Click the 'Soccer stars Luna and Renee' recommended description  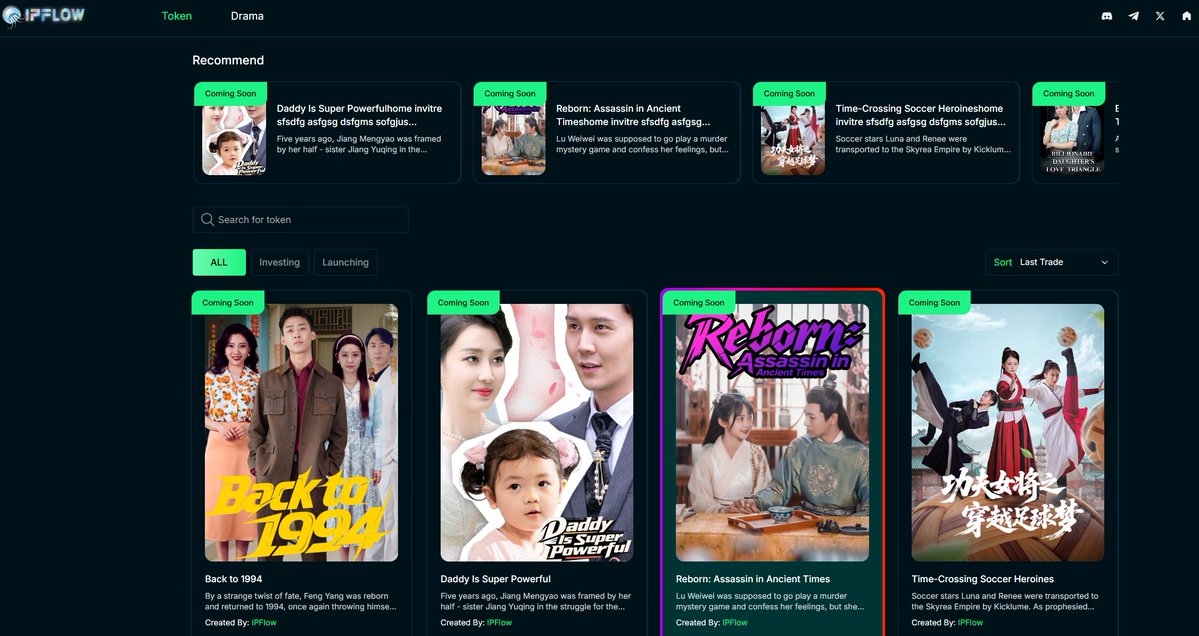pos(923,144)
